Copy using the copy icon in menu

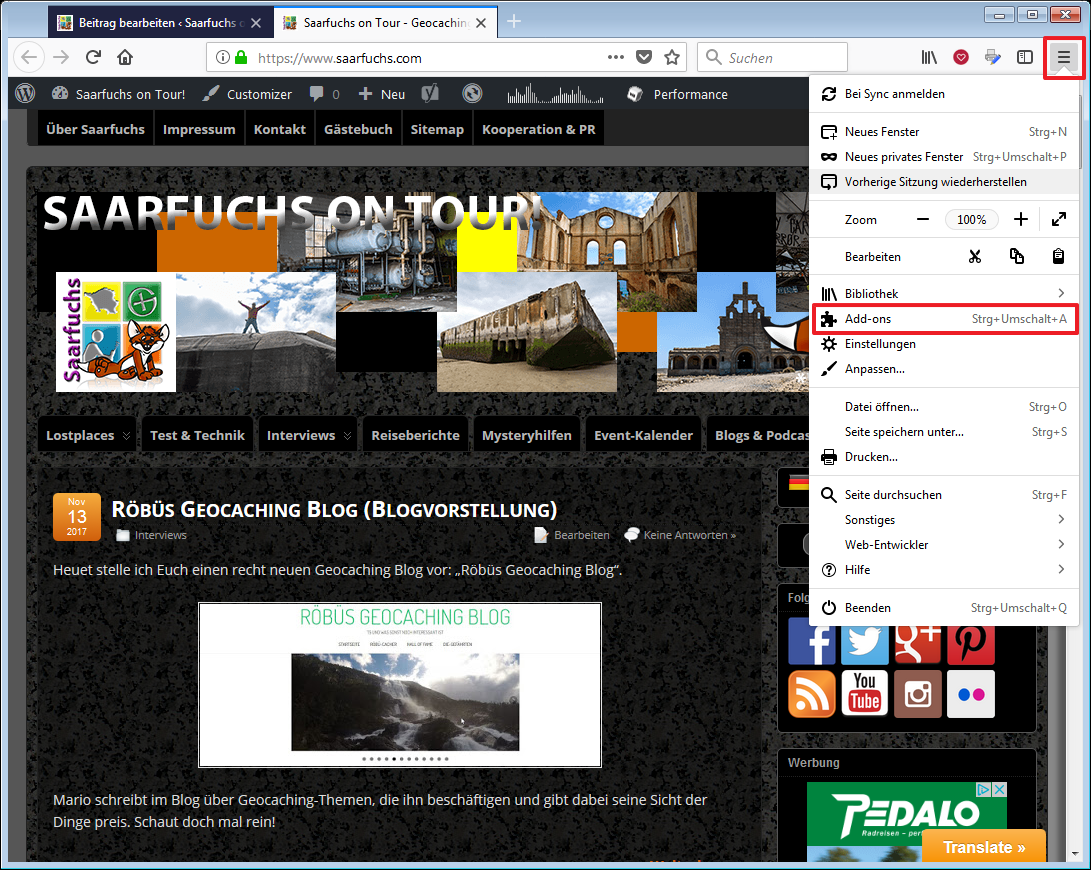pyautogui.click(x=1017, y=257)
